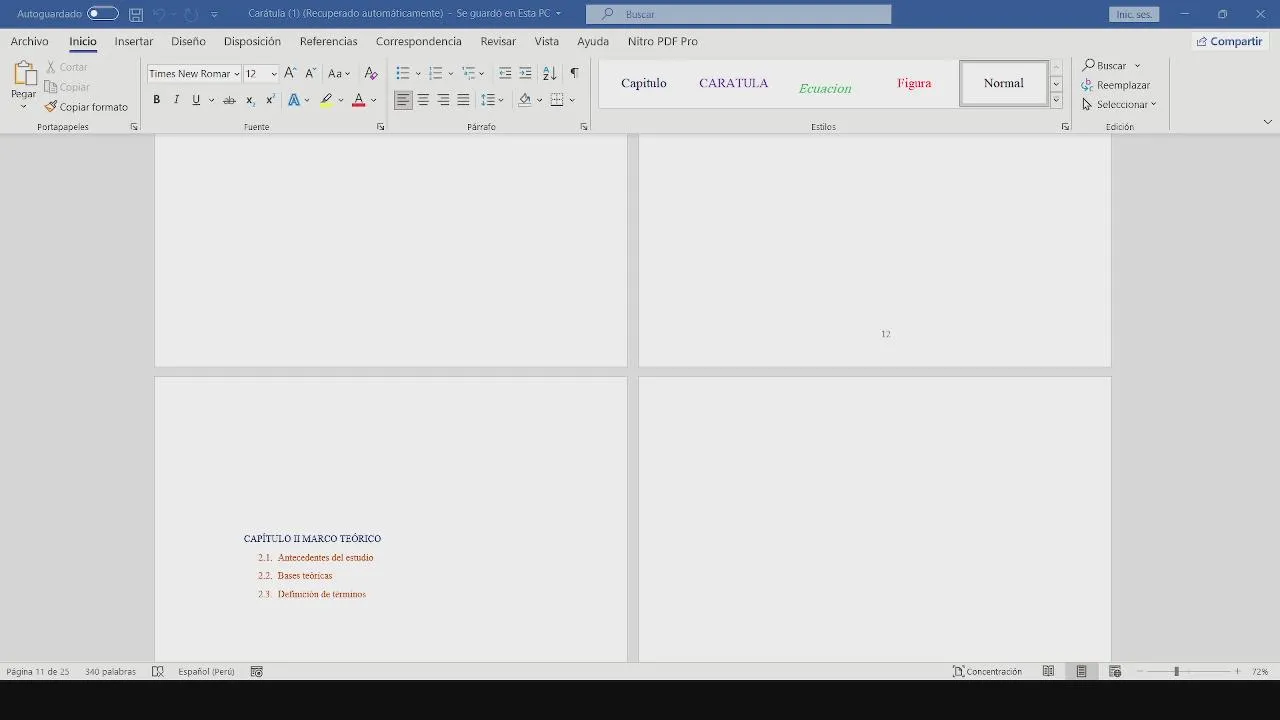Click the text effects A icon
This screenshot has width=1280, height=720.
[x=294, y=100]
